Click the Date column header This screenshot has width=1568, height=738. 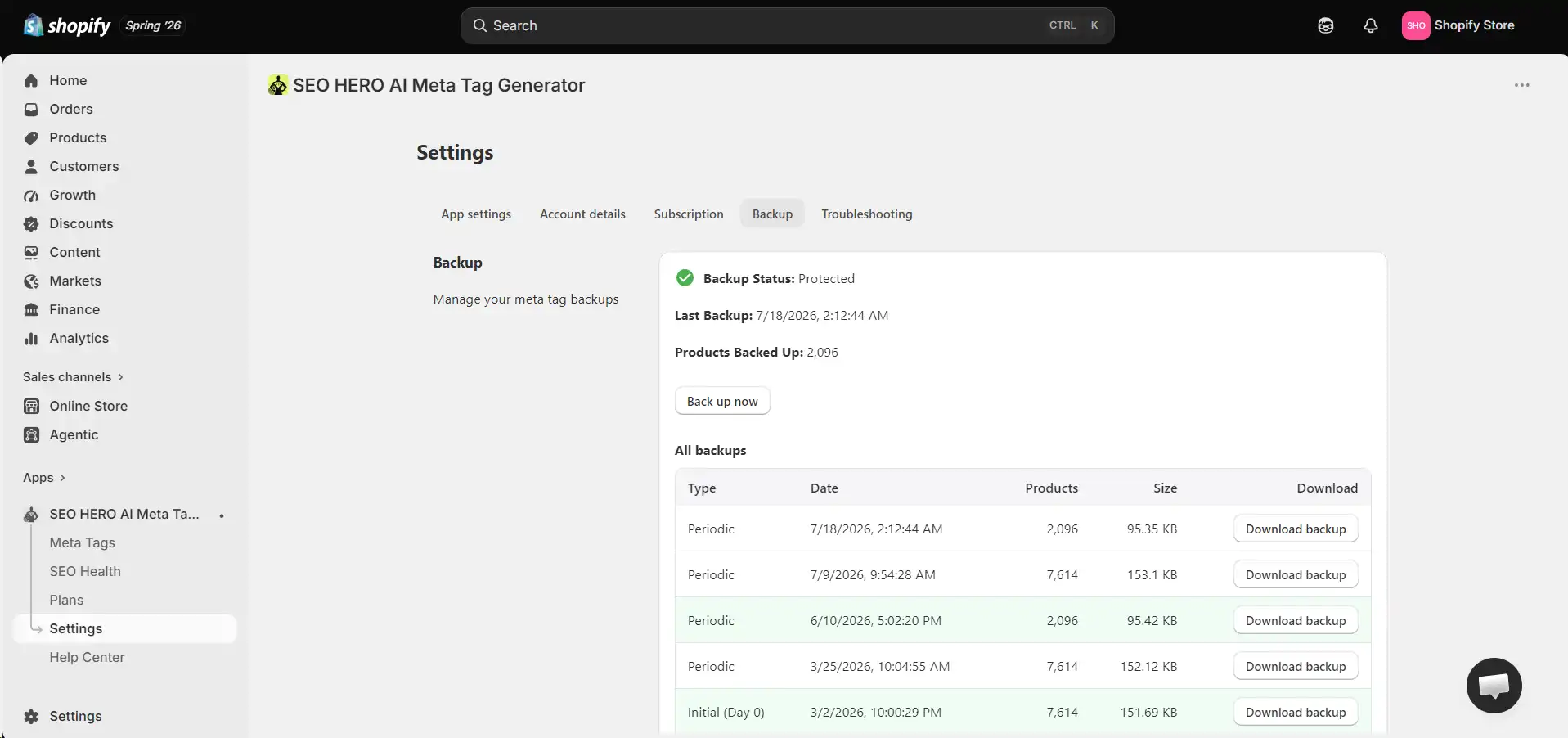point(824,488)
